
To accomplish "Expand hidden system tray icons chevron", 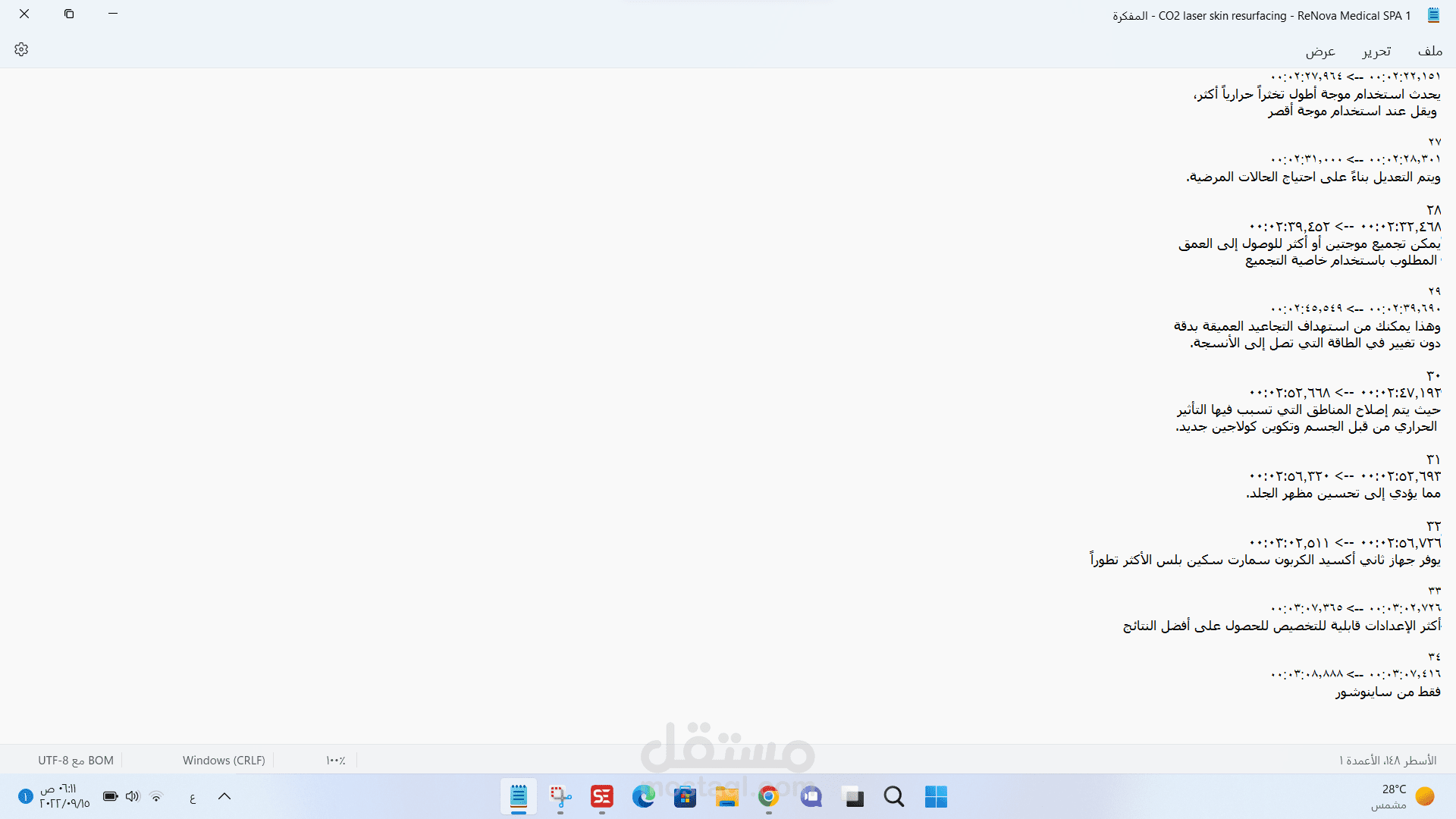I will (x=224, y=796).
